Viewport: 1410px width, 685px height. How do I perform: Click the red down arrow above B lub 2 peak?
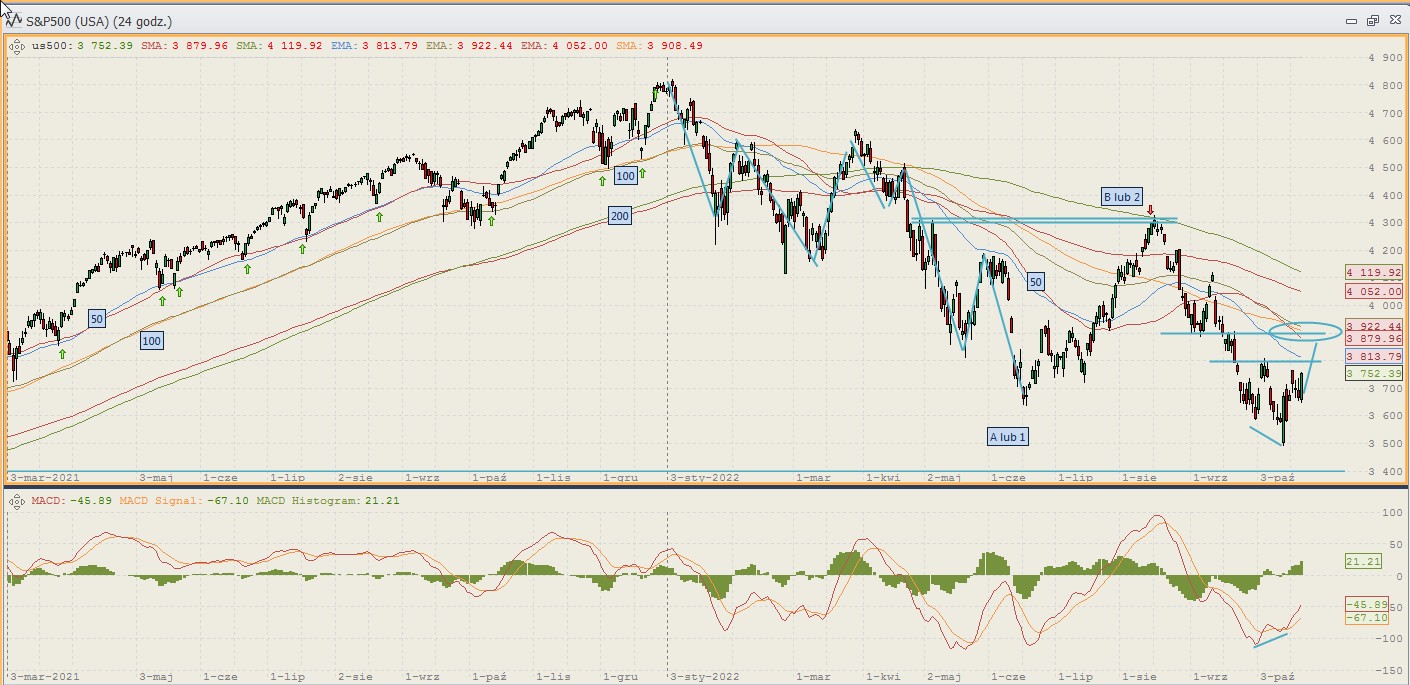coord(1151,211)
